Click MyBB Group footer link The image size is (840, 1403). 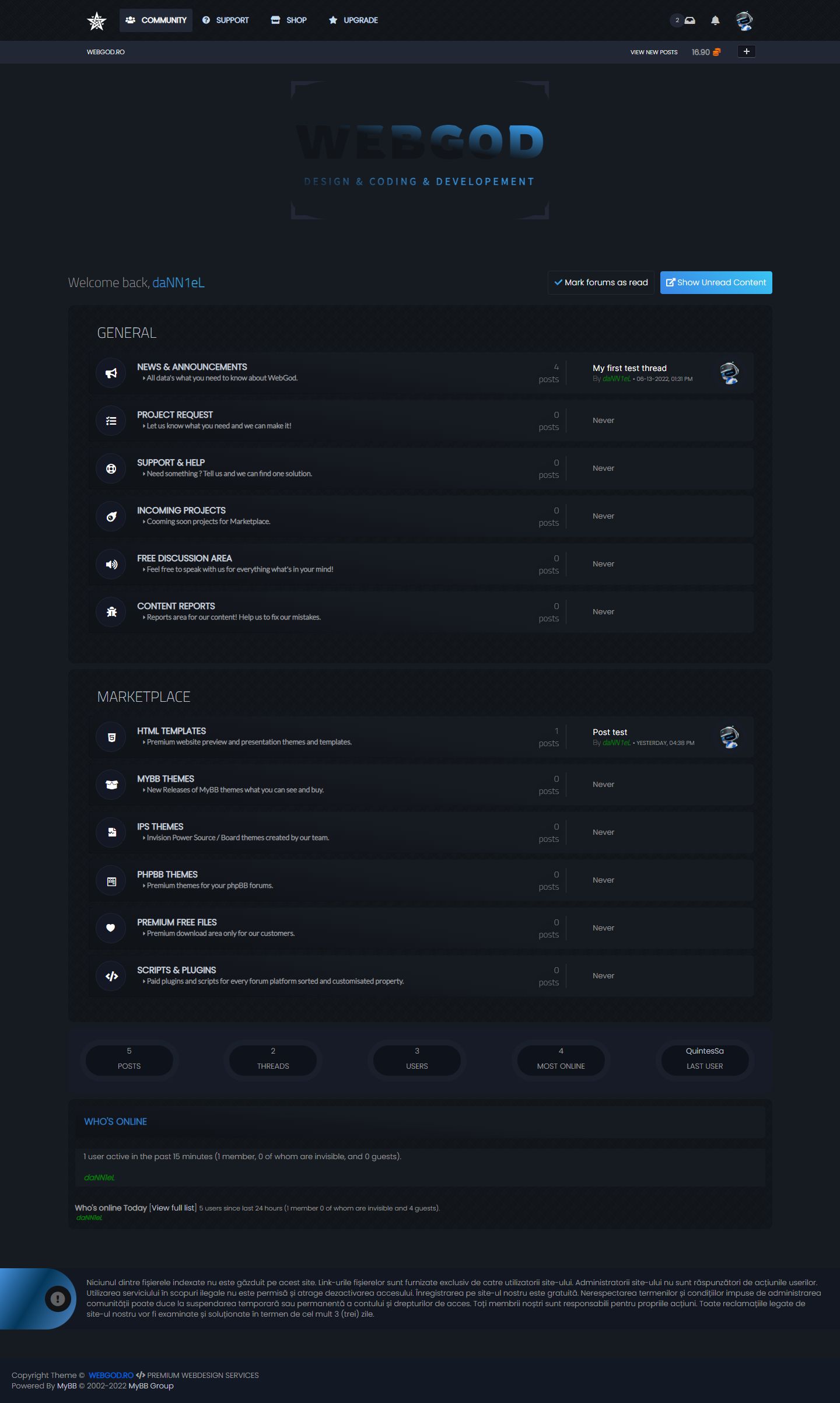point(151,1385)
